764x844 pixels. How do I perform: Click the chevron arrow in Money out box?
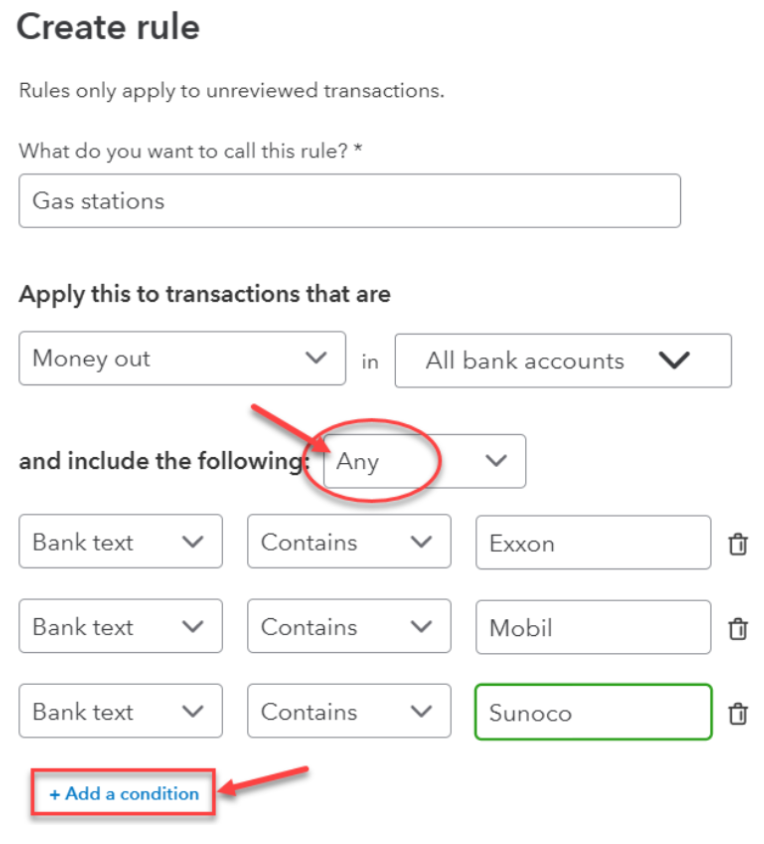[316, 357]
